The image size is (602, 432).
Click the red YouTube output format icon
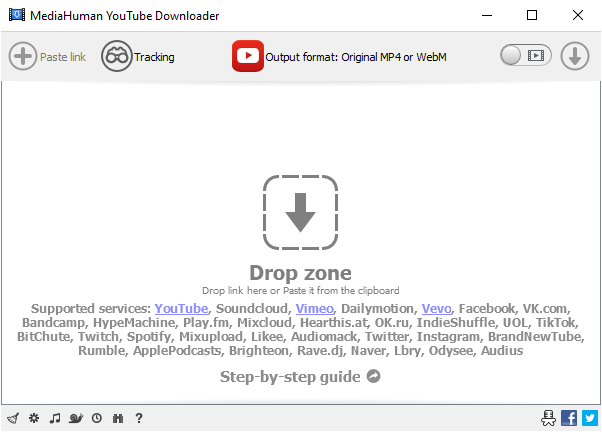[248, 57]
